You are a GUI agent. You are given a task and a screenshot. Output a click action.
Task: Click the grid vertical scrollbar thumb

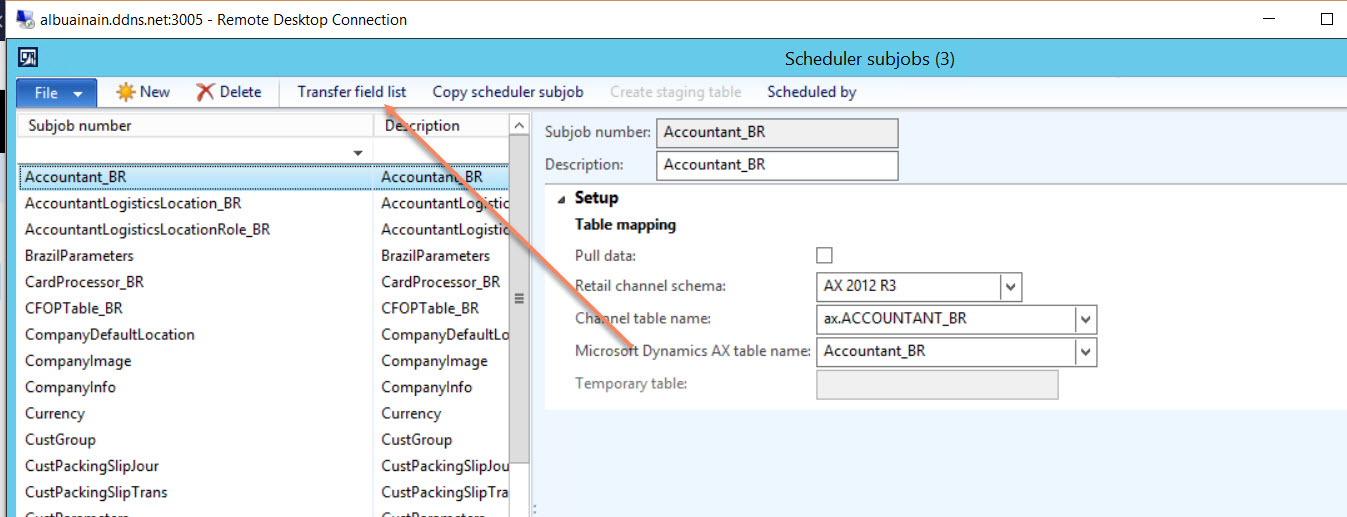(x=518, y=300)
